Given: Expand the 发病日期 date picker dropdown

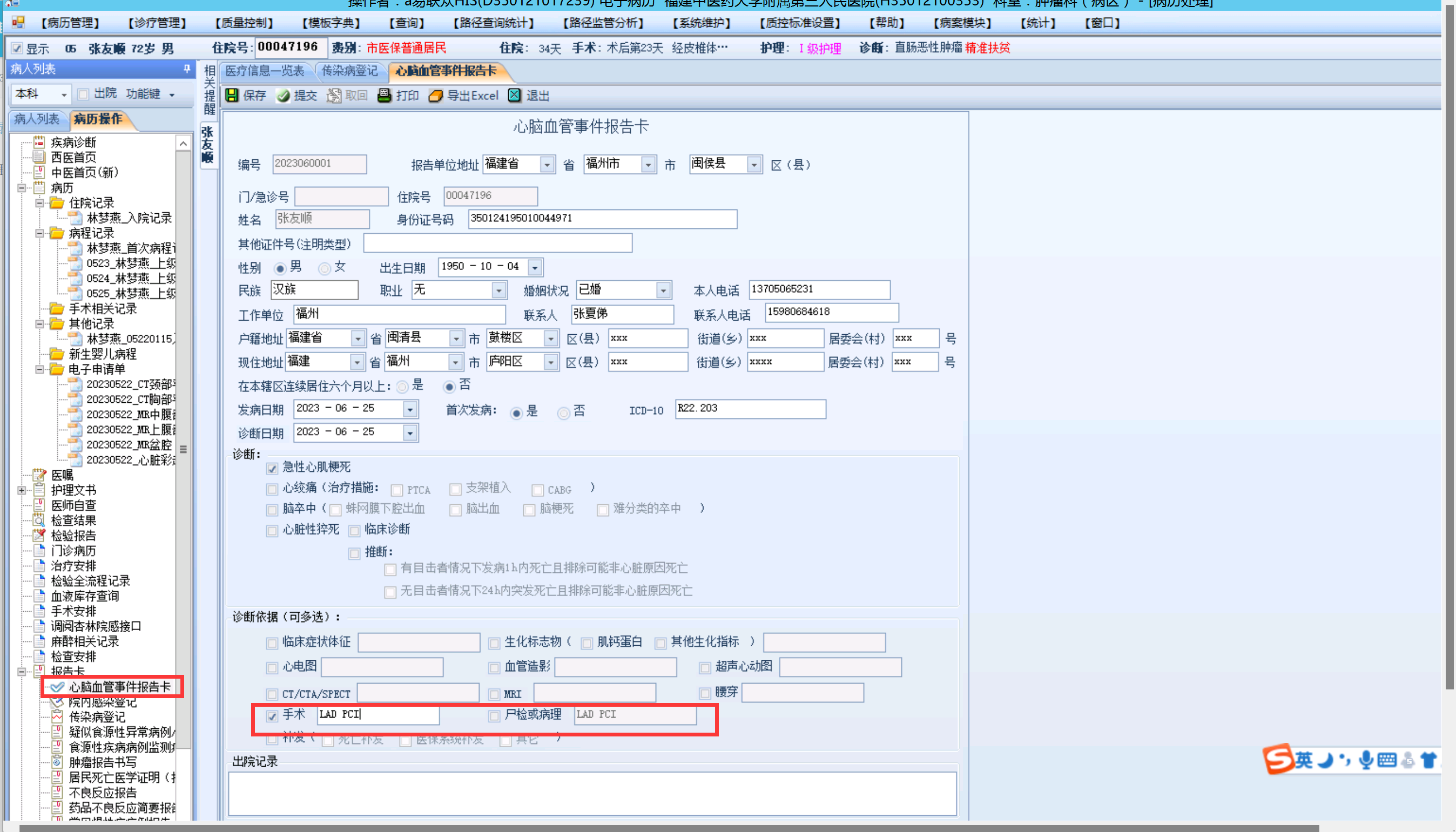Looking at the screenshot, I should (x=410, y=410).
